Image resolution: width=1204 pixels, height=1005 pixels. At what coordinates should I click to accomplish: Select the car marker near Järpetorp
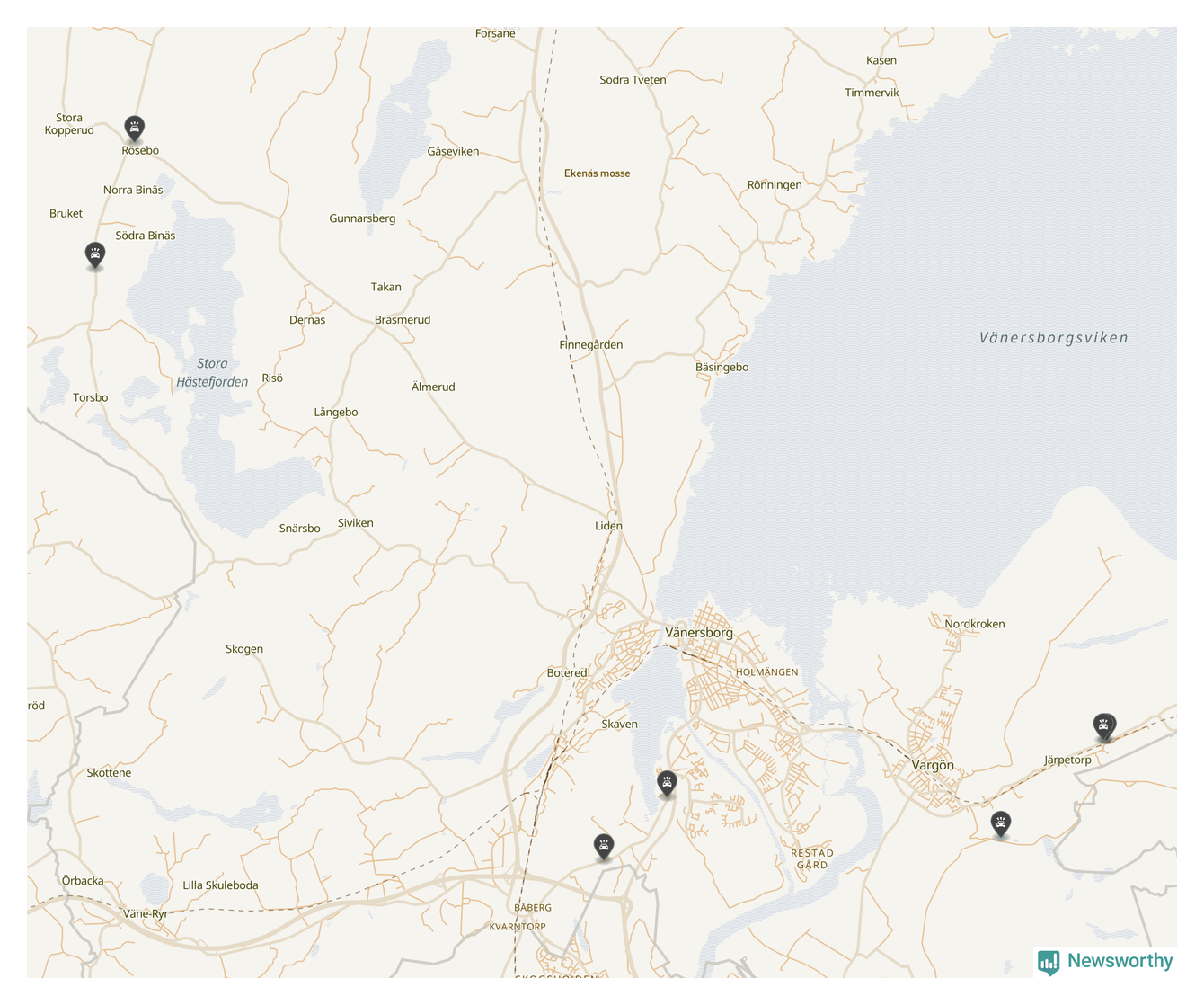1104,725
